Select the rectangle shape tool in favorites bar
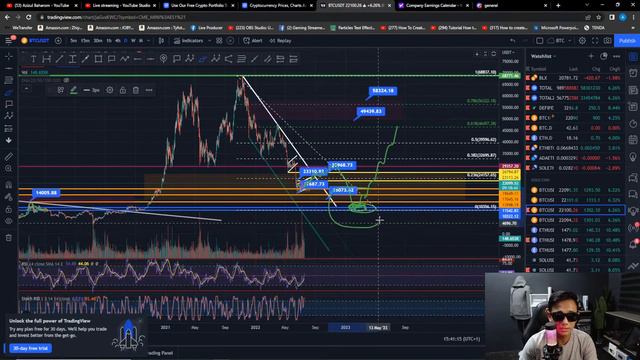This screenshot has height=360, width=640. click(98, 59)
